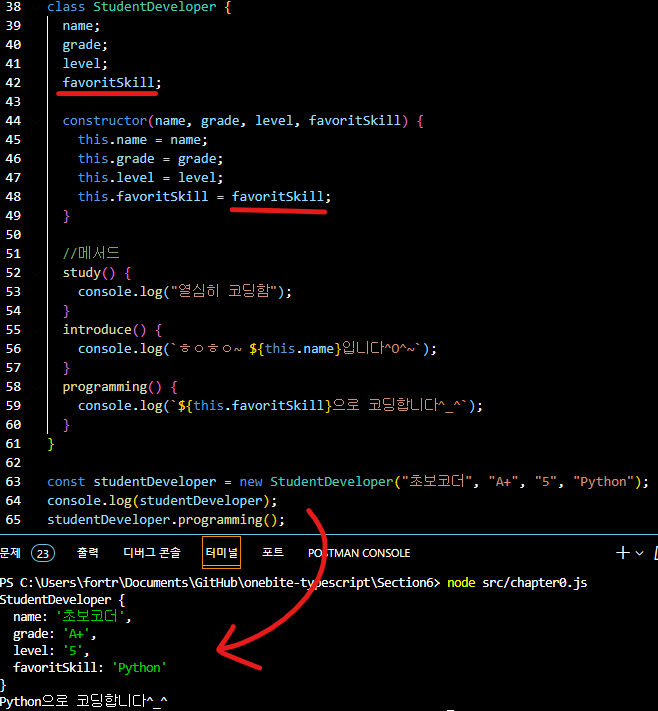Open the 디버그 콘솔 tab
The image size is (658, 711).
click(152, 552)
